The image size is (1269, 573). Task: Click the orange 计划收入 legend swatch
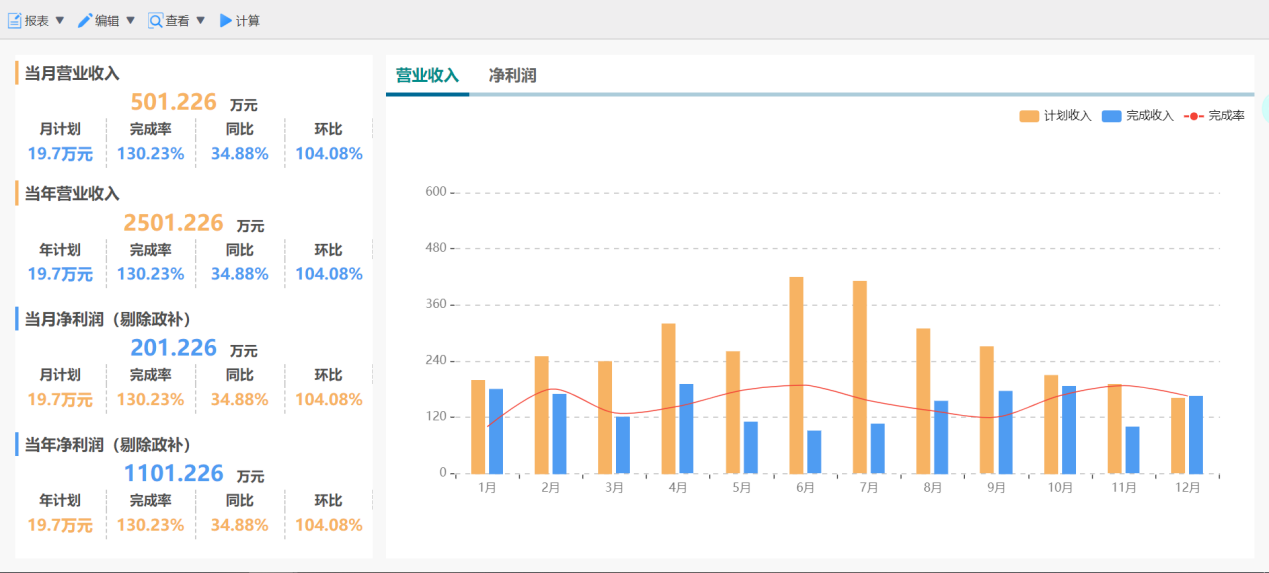1029,116
